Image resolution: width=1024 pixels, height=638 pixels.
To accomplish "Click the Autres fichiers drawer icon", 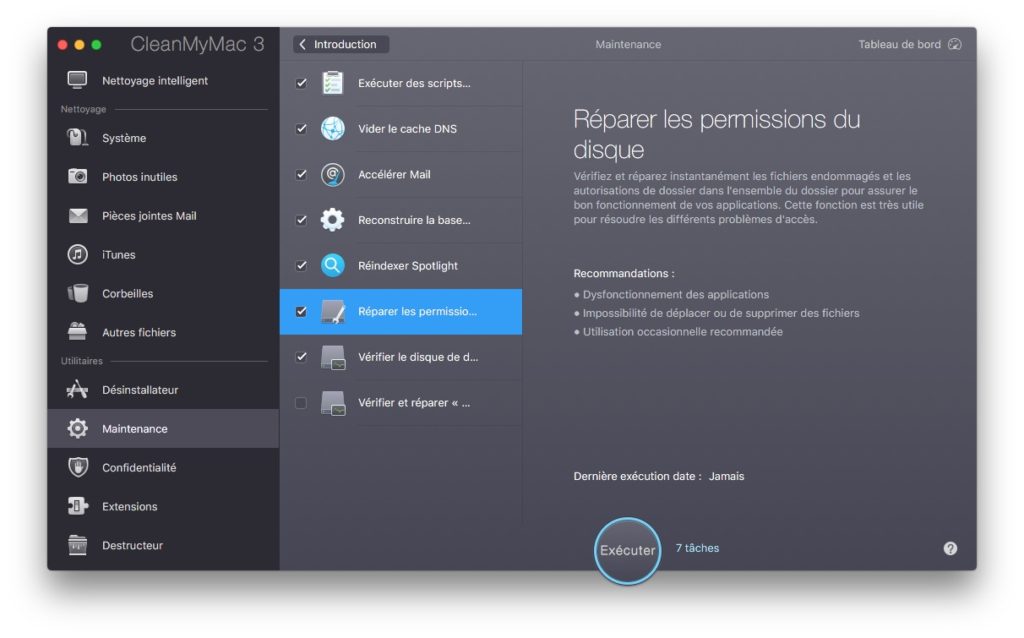I will 77,332.
